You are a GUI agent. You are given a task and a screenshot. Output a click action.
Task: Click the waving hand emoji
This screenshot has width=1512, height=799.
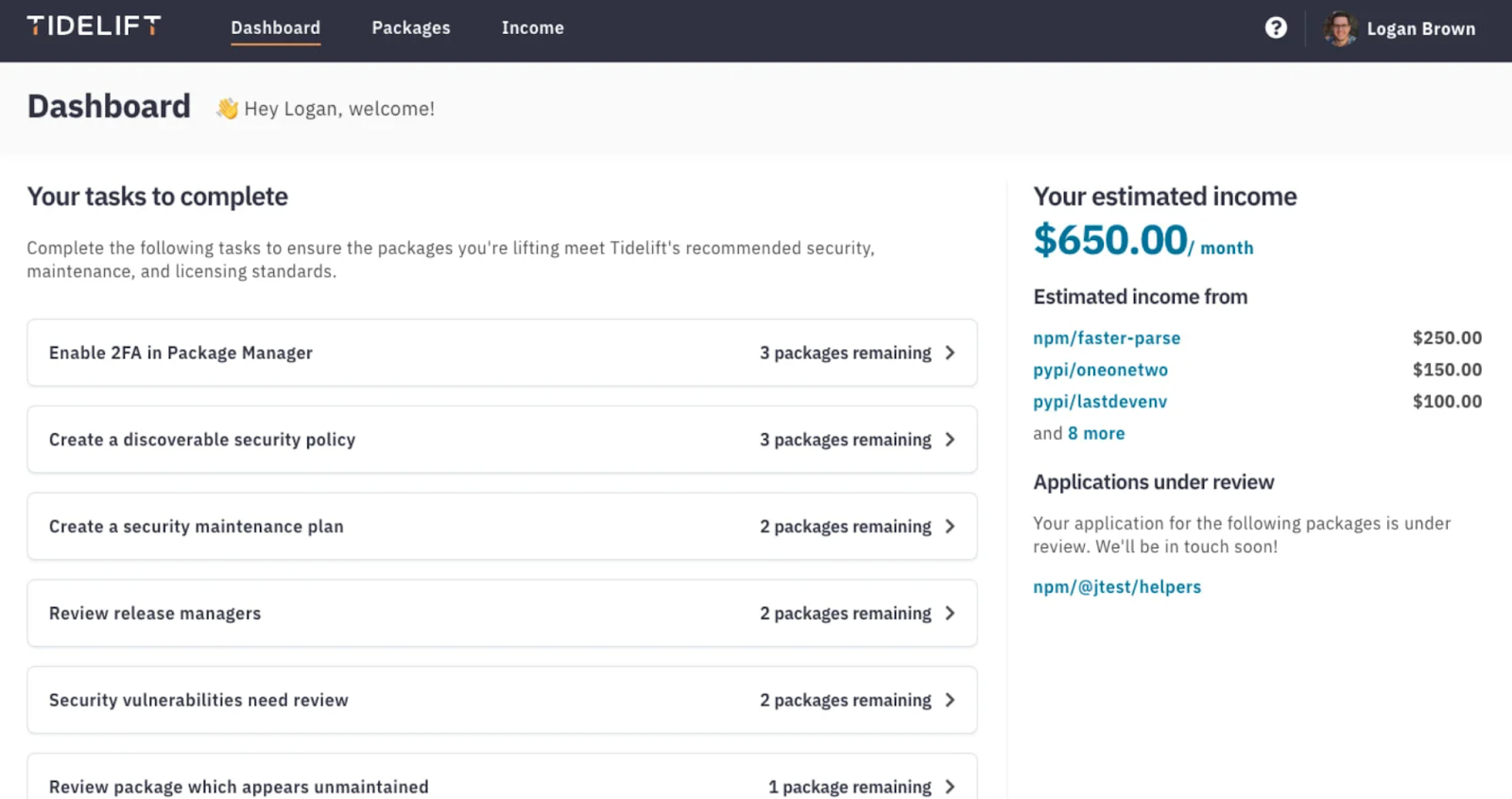[227, 109]
